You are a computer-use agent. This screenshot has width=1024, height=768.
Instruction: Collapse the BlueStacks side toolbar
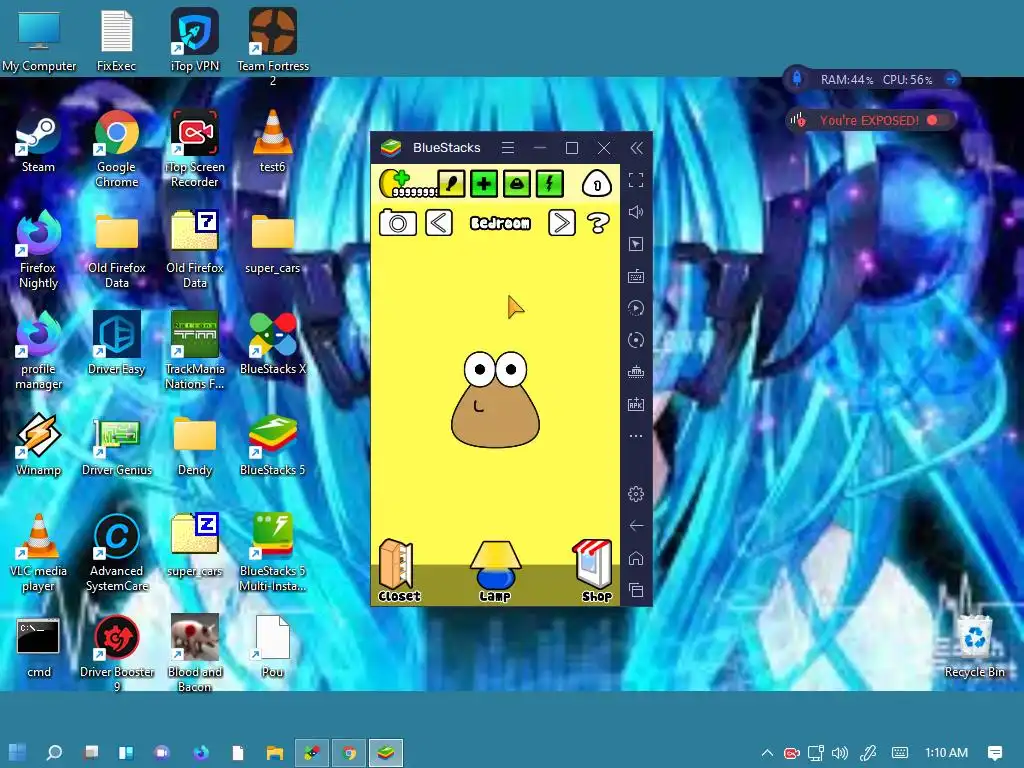(636, 148)
